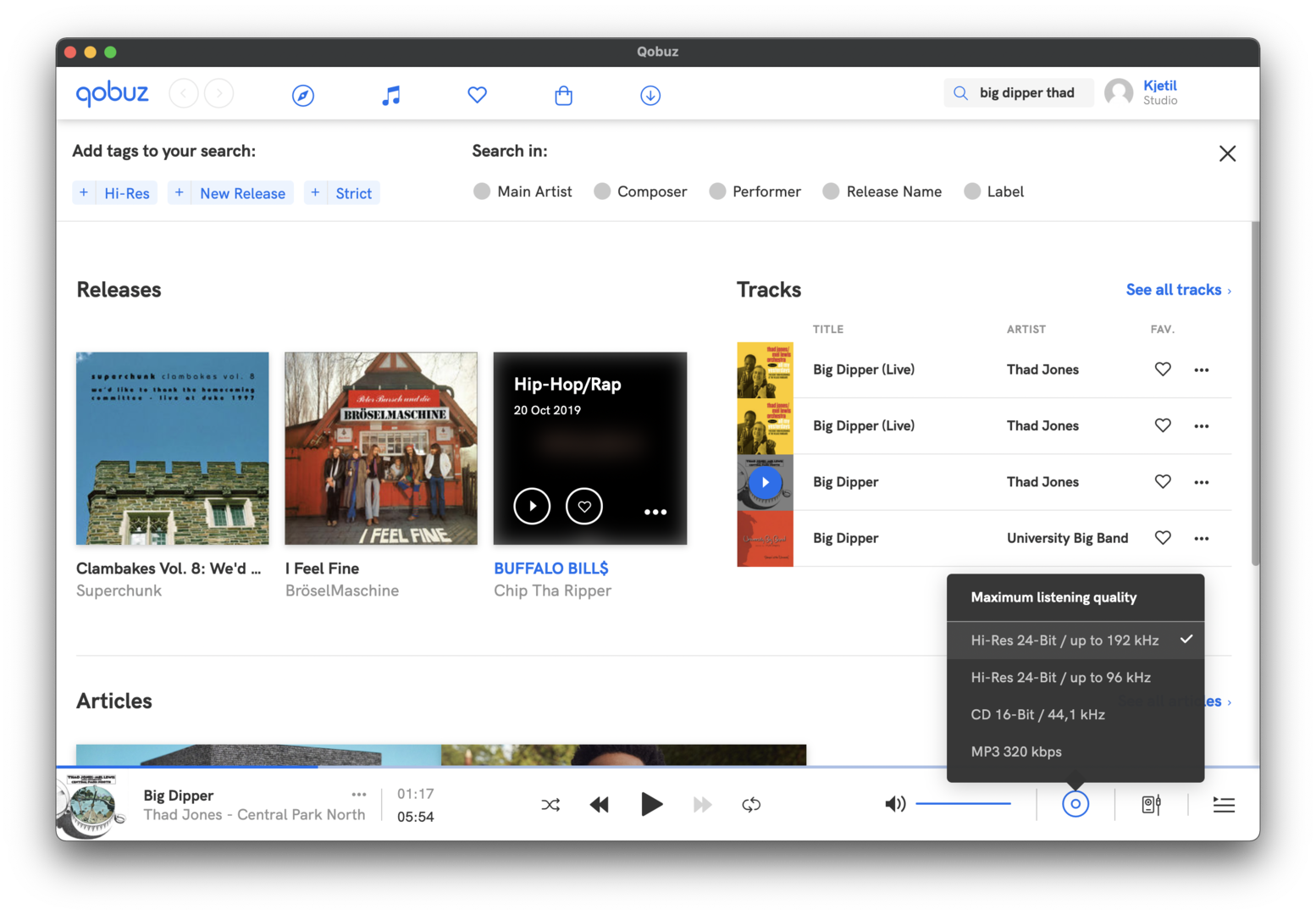Favorite first Big Dipper (Live) track
The height and width of the screenshot is (915, 1316).
(x=1163, y=369)
